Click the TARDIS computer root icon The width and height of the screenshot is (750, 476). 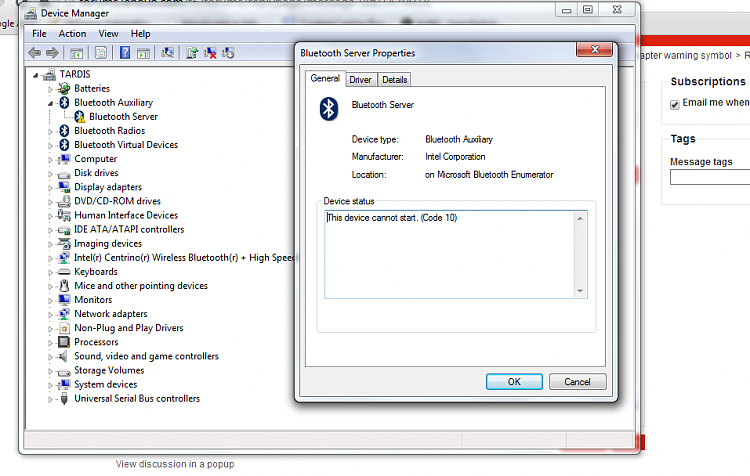pos(49,75)
